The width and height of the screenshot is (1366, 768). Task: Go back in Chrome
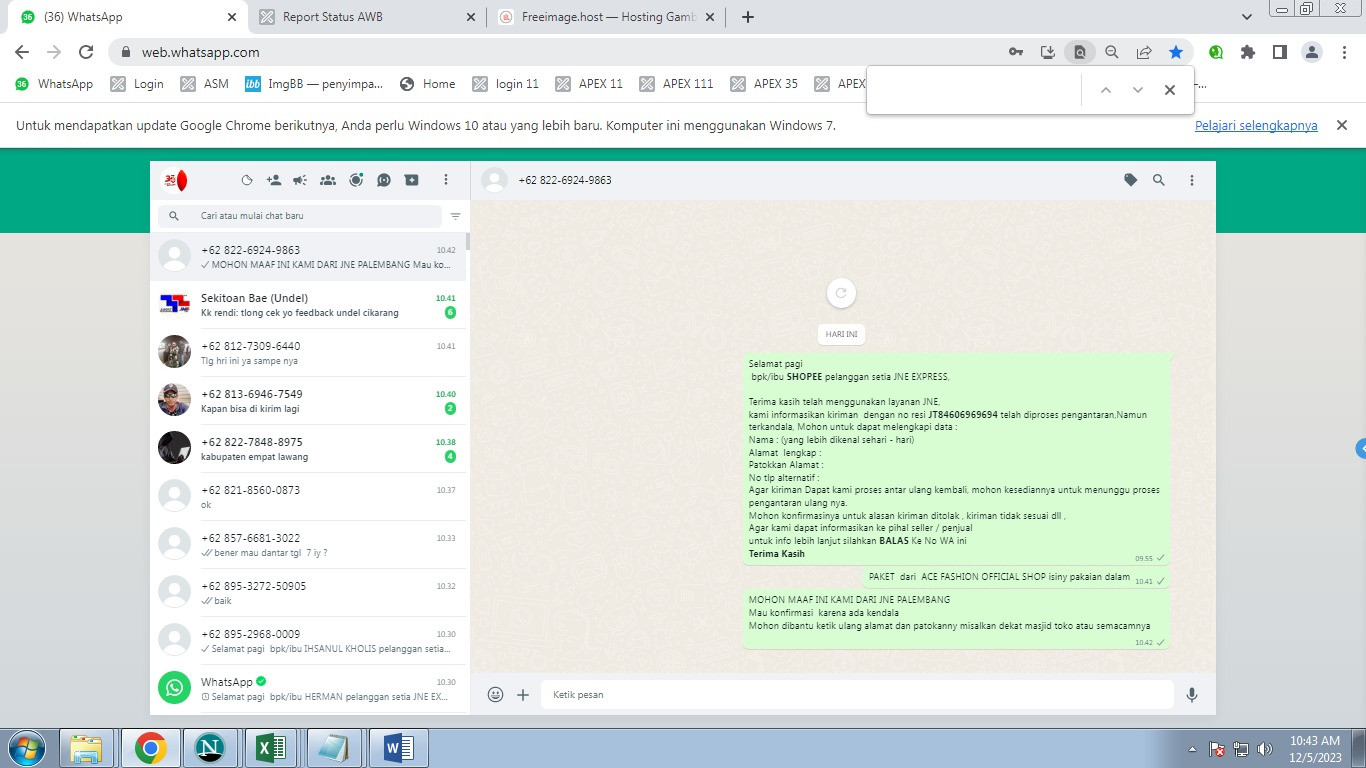point(22,52)
